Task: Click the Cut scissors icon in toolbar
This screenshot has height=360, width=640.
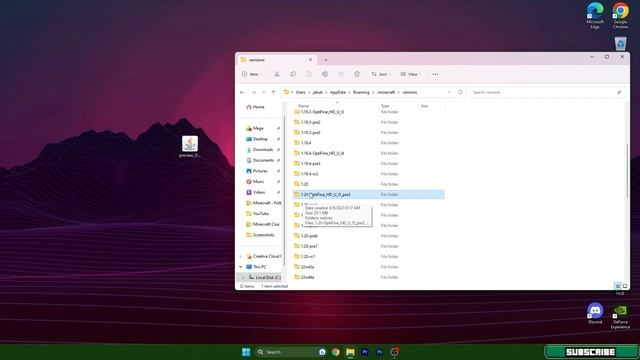Action: click(277, 74)
